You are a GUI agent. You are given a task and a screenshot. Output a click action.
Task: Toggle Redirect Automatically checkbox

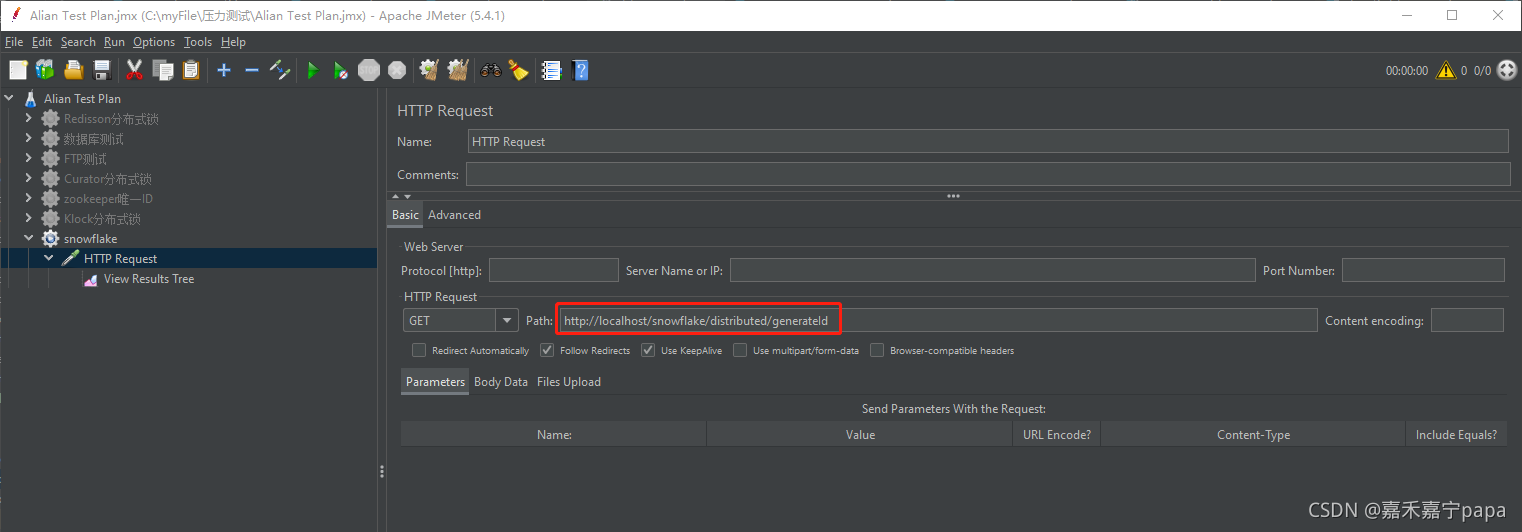pos(419,350)
